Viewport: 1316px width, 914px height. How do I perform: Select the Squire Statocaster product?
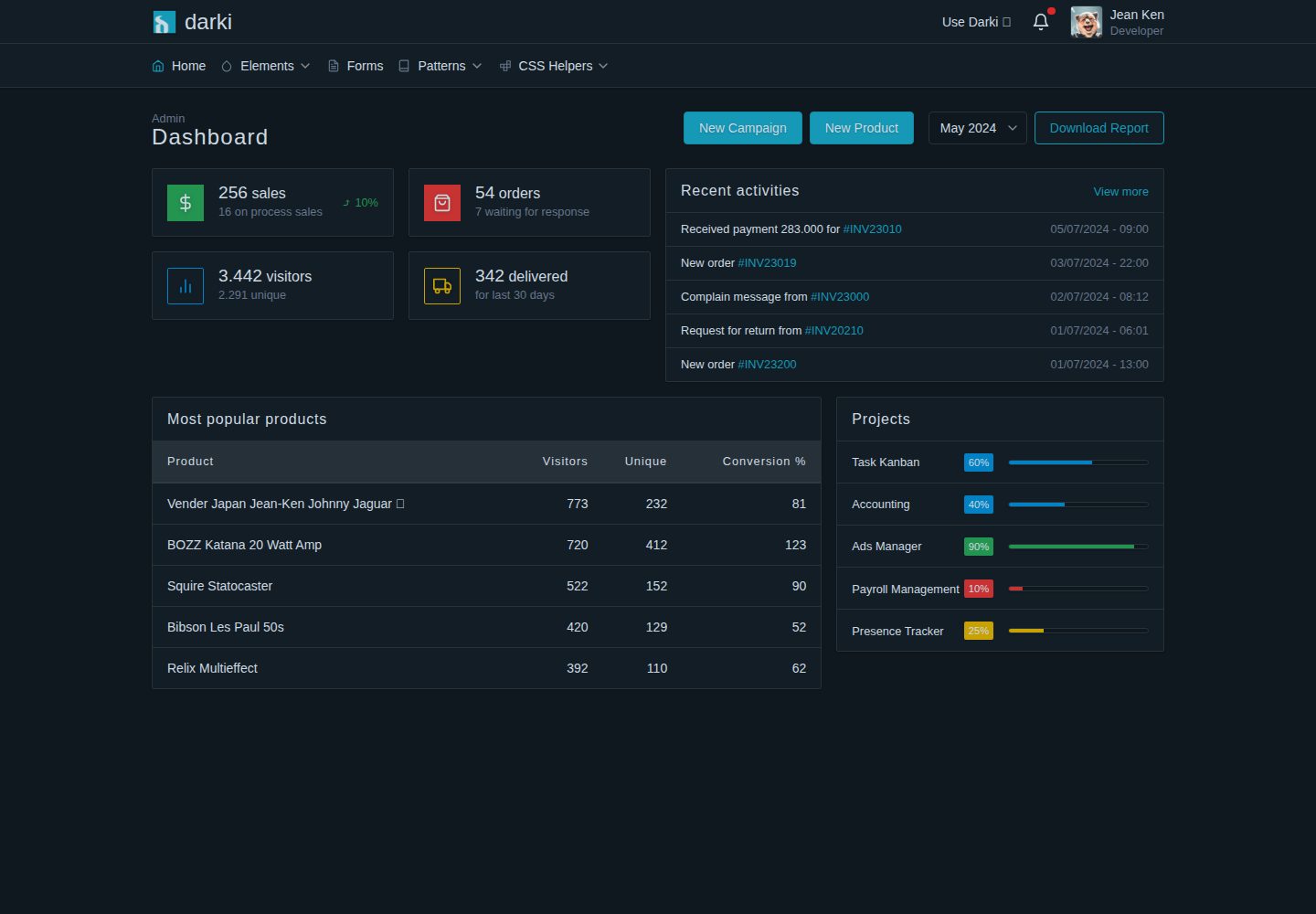[219, 586]
